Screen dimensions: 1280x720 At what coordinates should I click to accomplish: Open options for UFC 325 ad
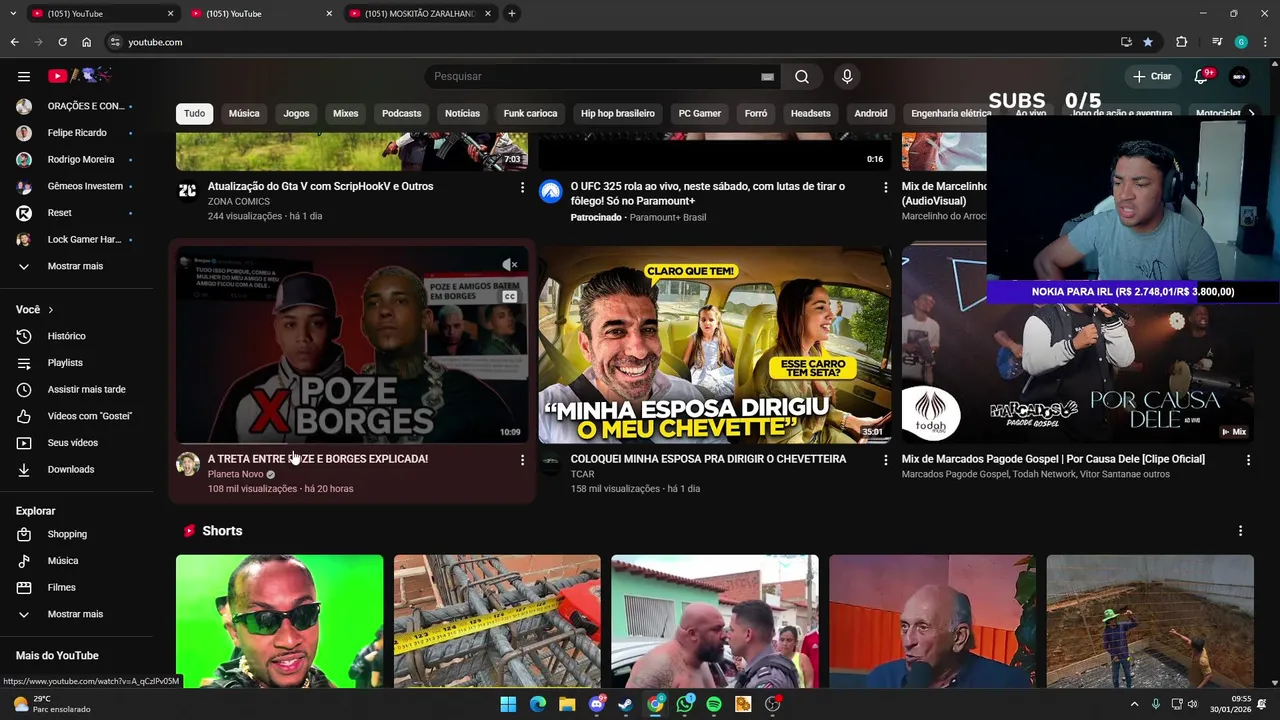885,187
